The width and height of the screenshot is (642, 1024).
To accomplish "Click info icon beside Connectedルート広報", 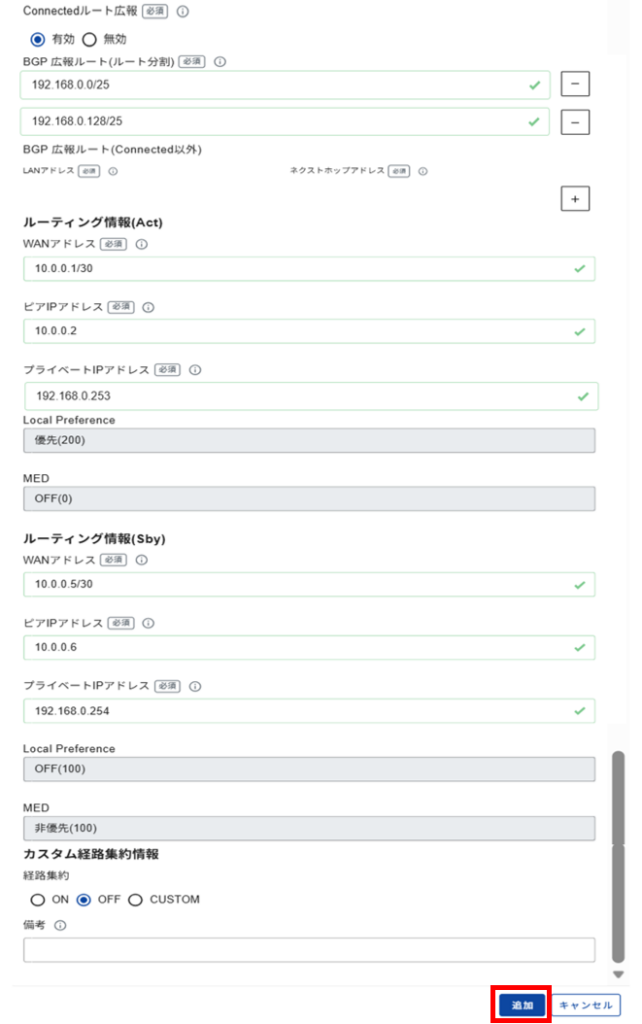I will pyautogui.click(x=183, y=11).
